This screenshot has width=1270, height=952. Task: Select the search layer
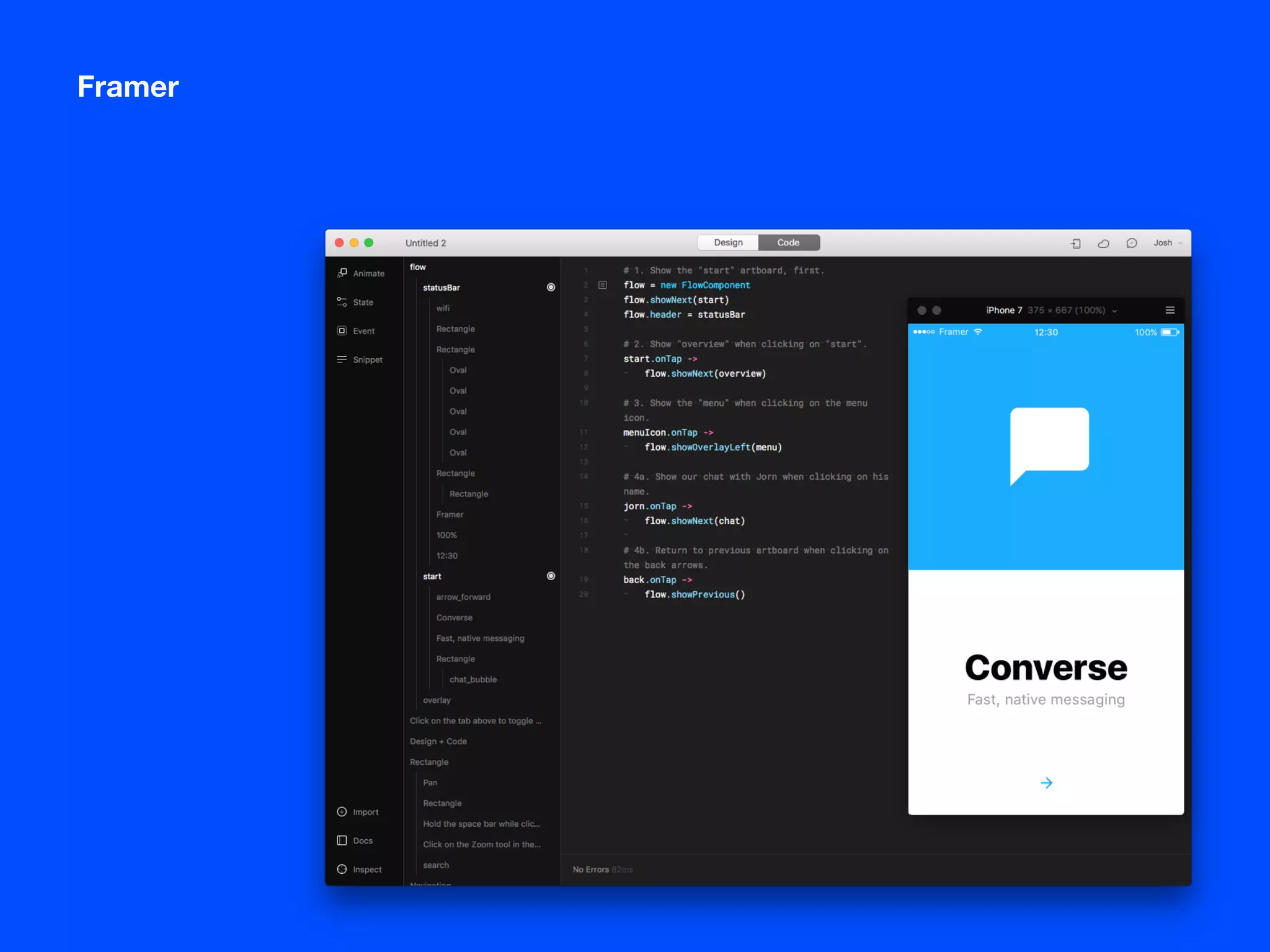436,865
